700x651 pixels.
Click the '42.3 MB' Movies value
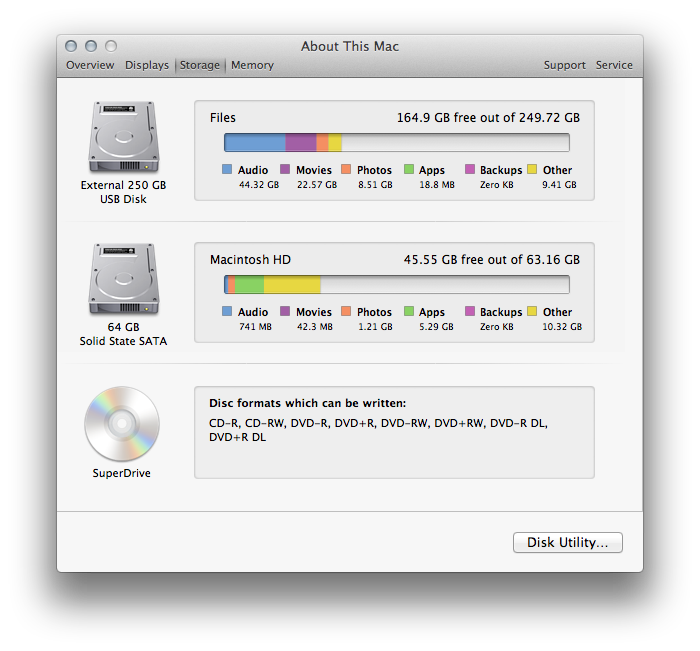click(315, 327)
